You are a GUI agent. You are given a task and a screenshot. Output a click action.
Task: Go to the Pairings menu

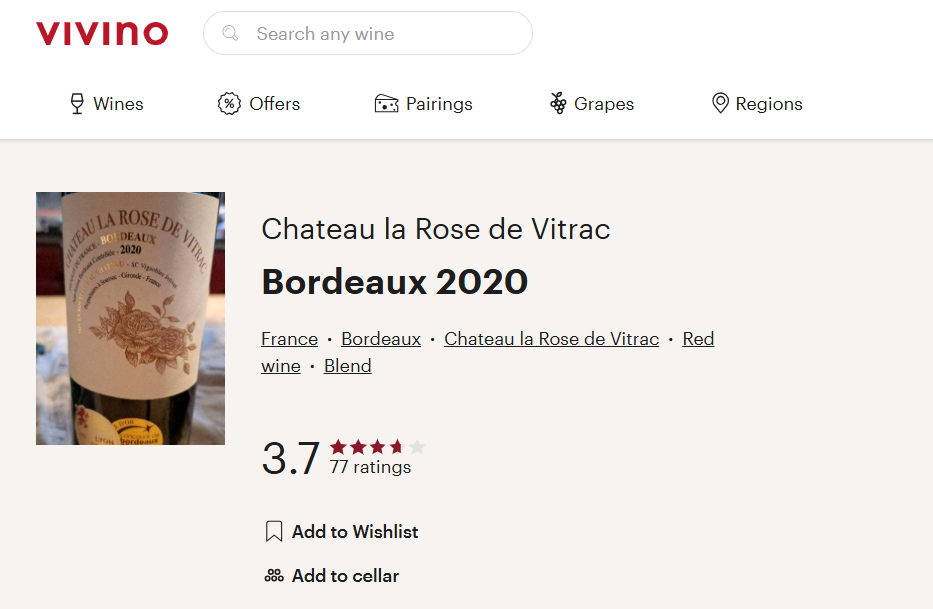(439, 104)
